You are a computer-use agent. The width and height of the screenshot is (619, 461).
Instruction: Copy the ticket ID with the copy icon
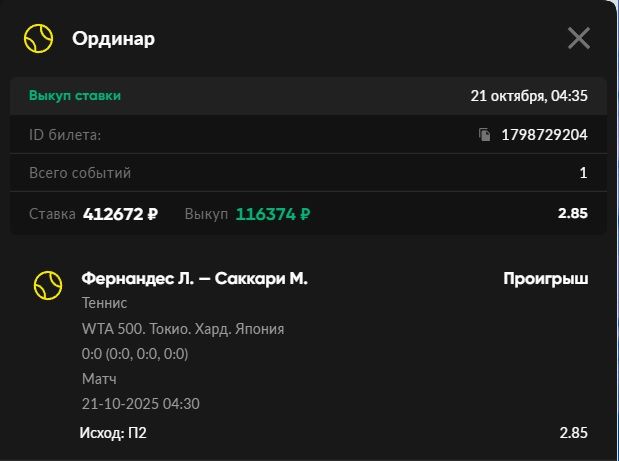coord(485,134)
